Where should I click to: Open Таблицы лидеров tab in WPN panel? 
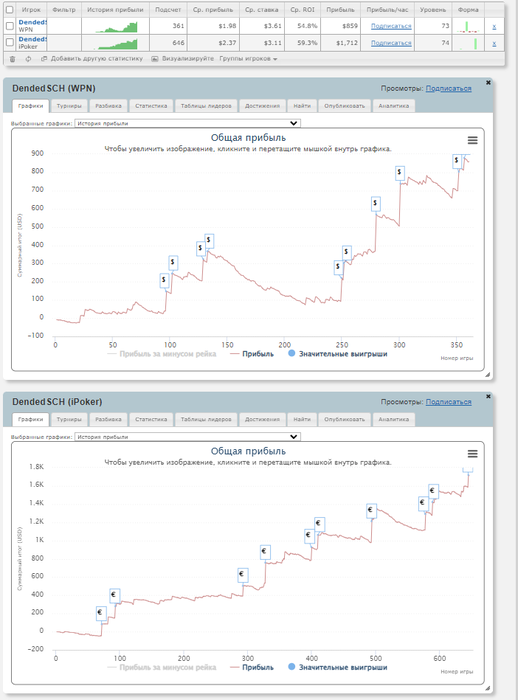click(x=206, y=106)
